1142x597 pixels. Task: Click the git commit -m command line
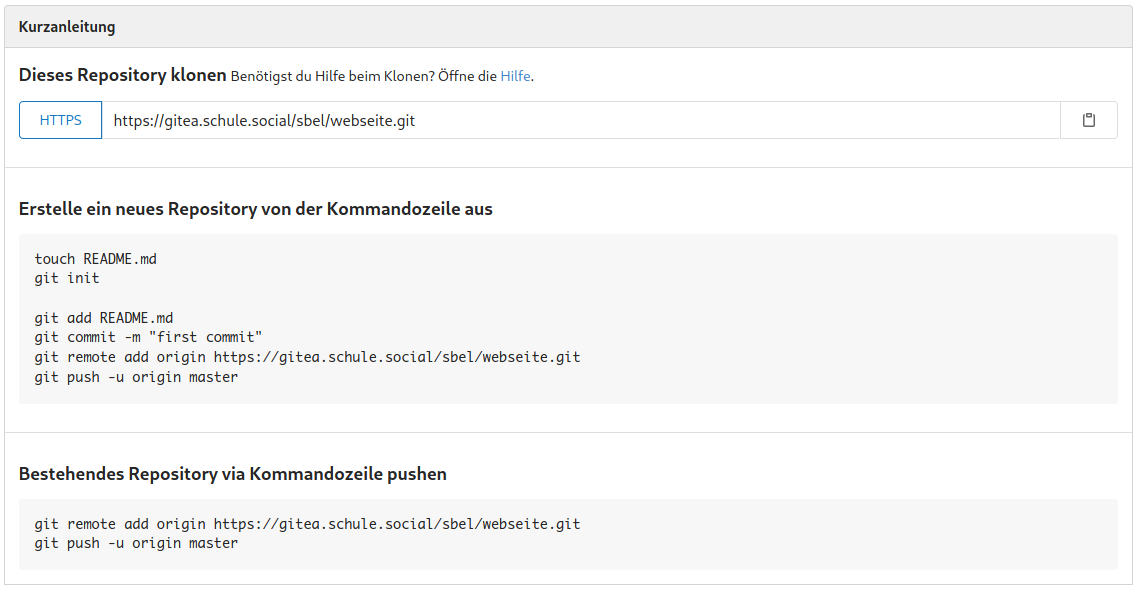click(x=148, y=337)
